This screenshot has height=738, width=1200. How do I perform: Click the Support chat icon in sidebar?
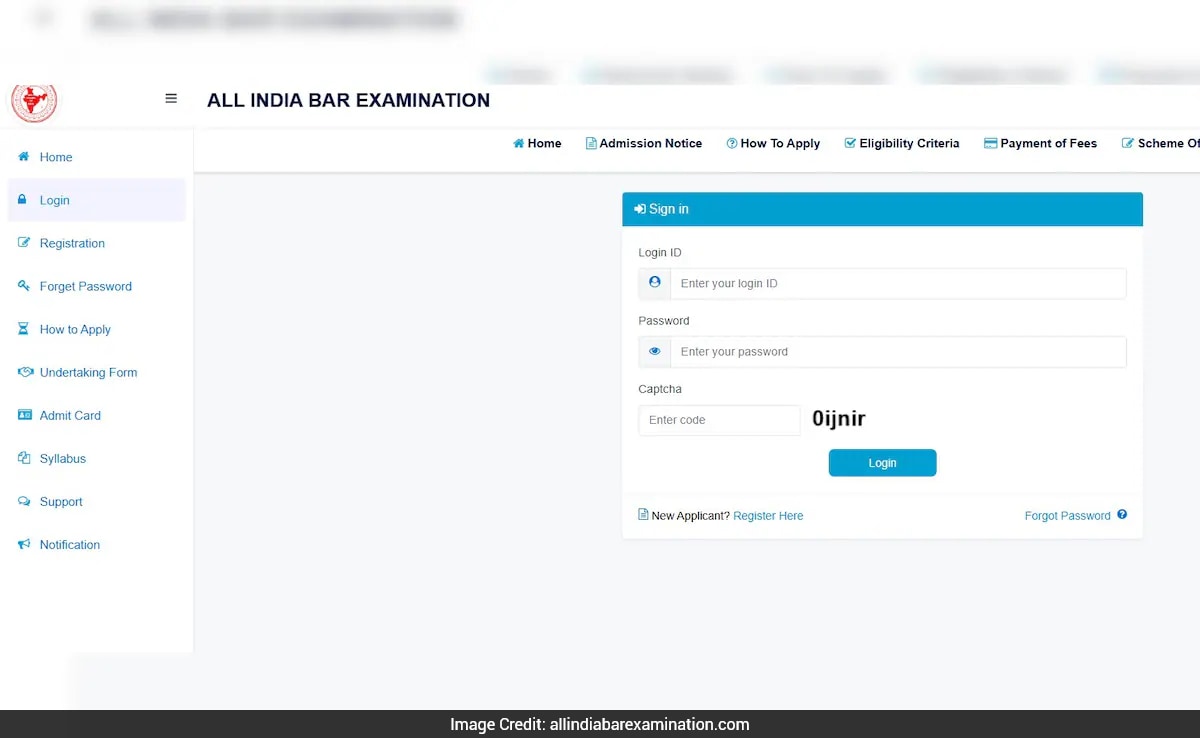click(24, 501)
